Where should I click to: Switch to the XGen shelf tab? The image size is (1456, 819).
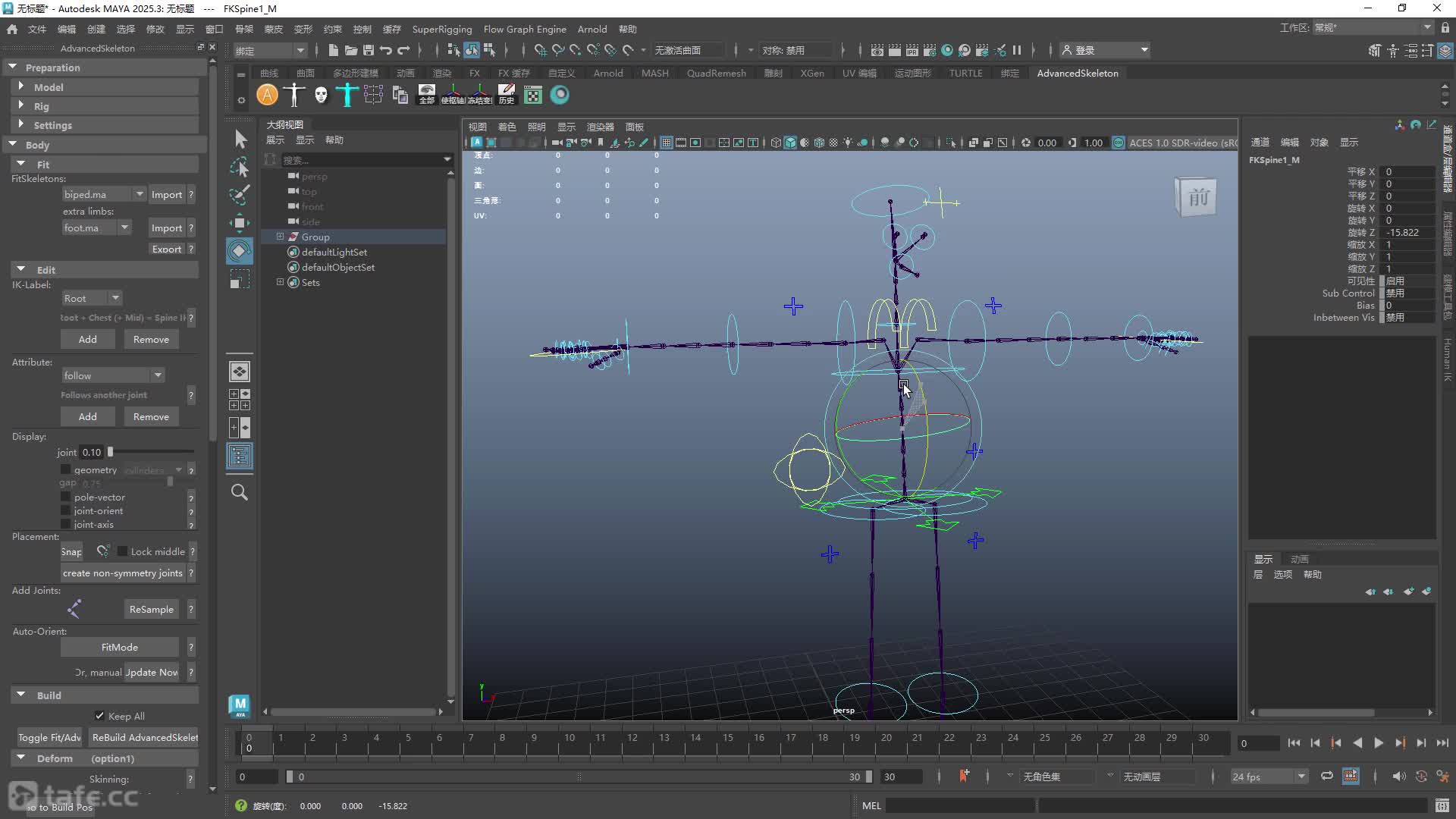tap(812, 73)
